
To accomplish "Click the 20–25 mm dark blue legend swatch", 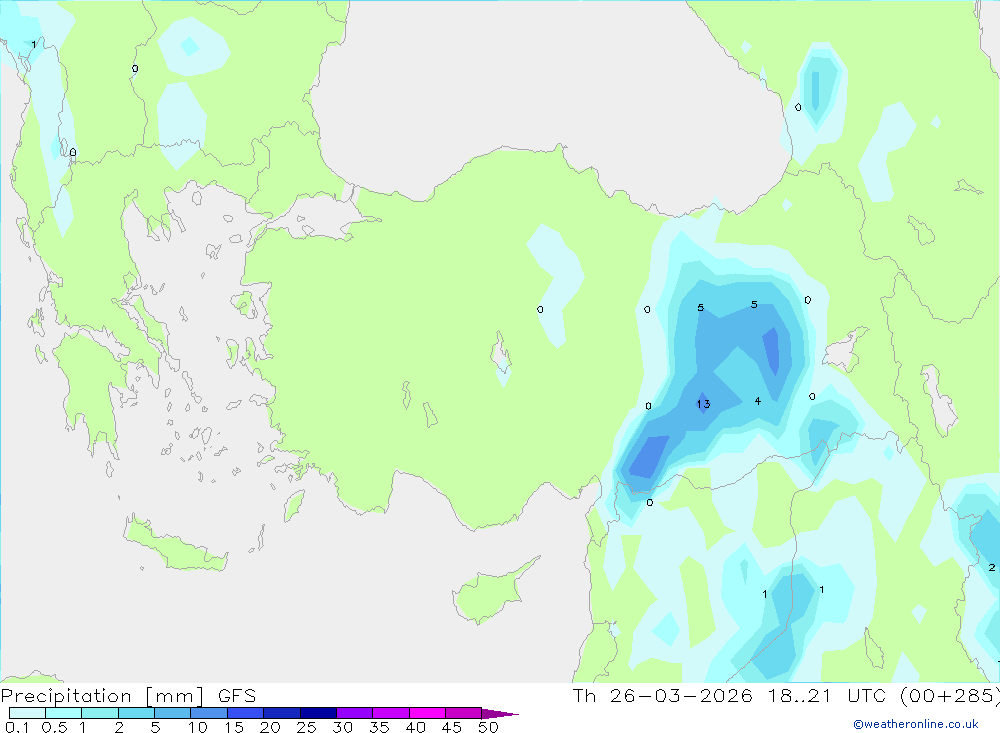I will coord(282,713).
